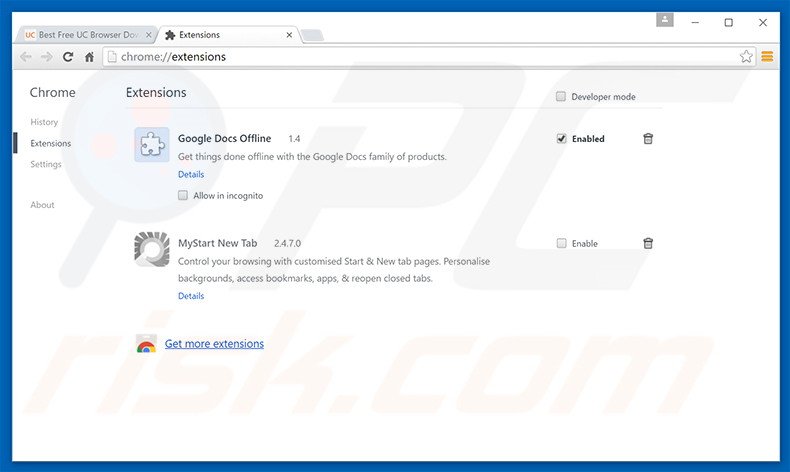The height and width of the screenshot is (472, 790).
Task: Remove Google Docs Offline via trash icon
Action: (x=648, y=139)
